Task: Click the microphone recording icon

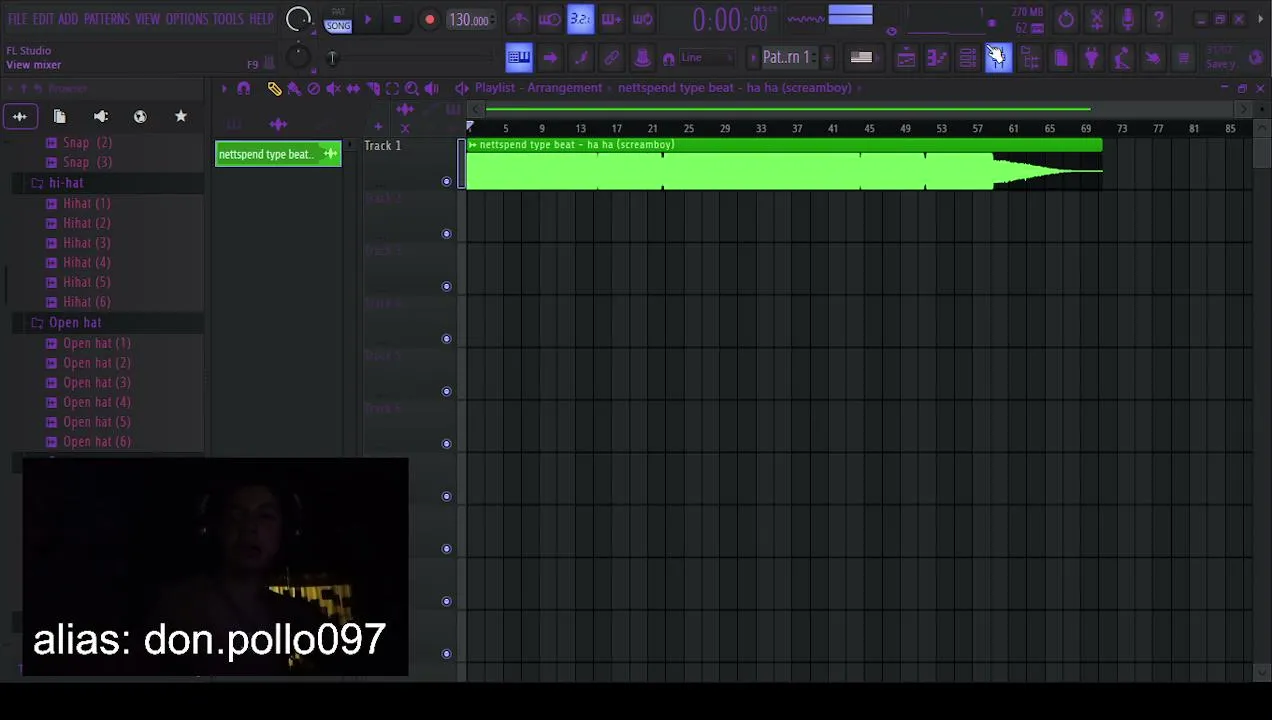Action: tap(1128, 19)
